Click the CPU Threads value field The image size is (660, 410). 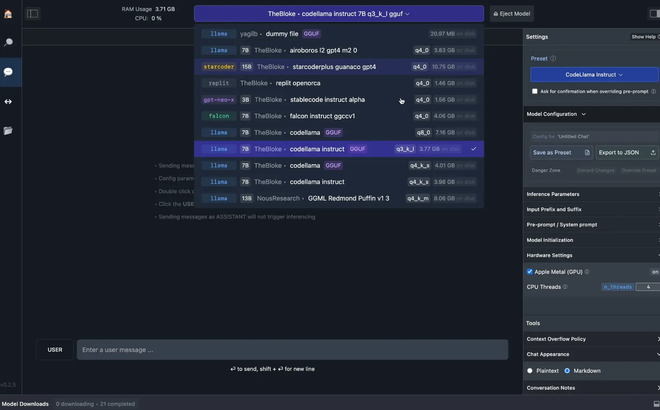(x=648, y=287)
